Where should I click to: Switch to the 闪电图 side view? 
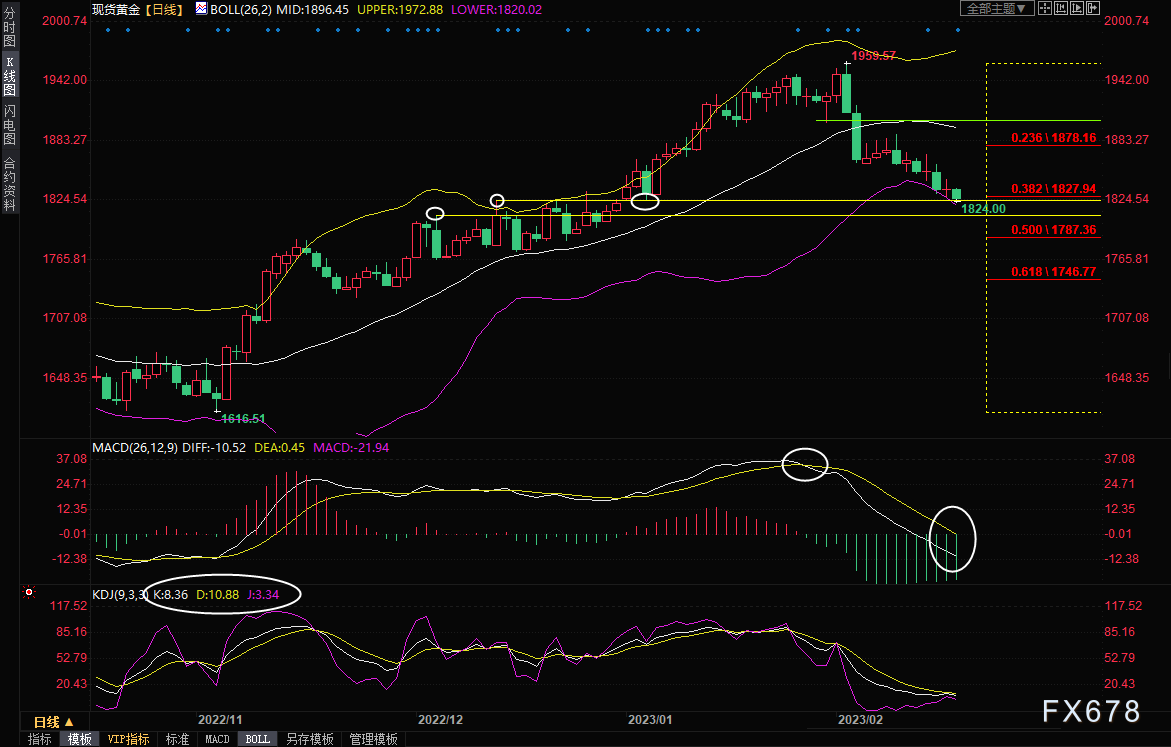9,125
